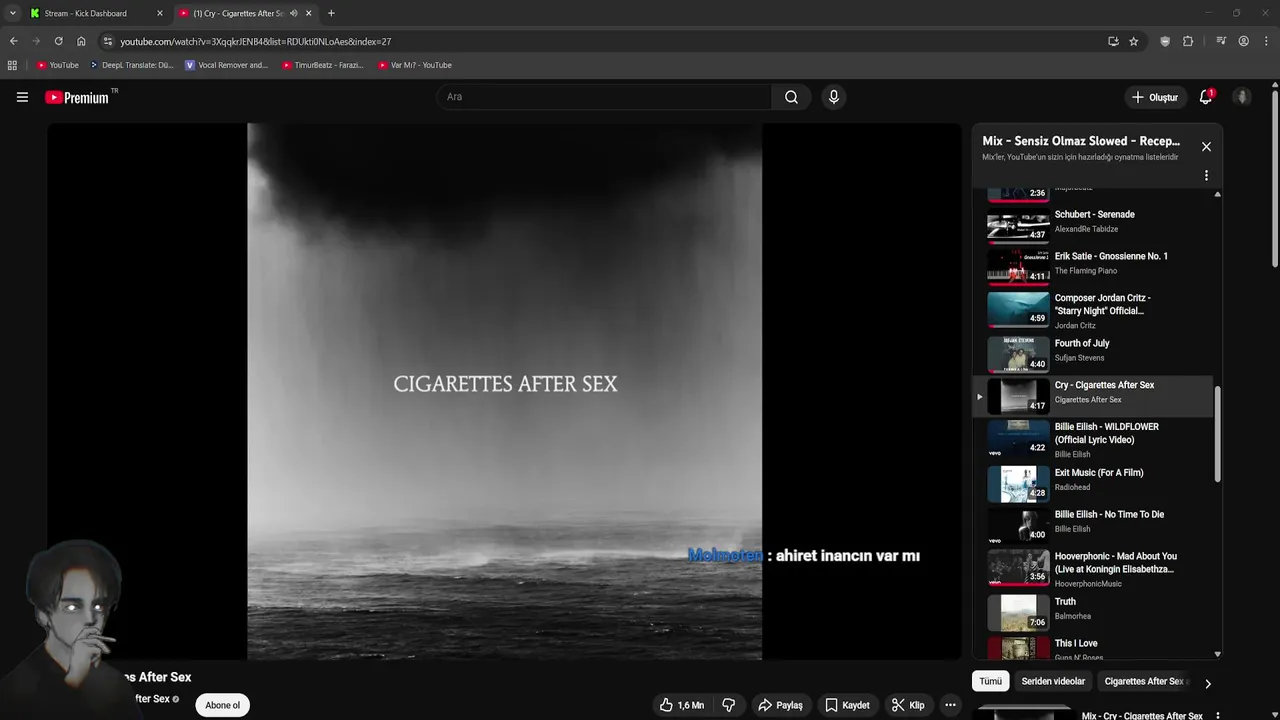Play Erik Satie - Gnossienne No. 1

[1093, 266]
